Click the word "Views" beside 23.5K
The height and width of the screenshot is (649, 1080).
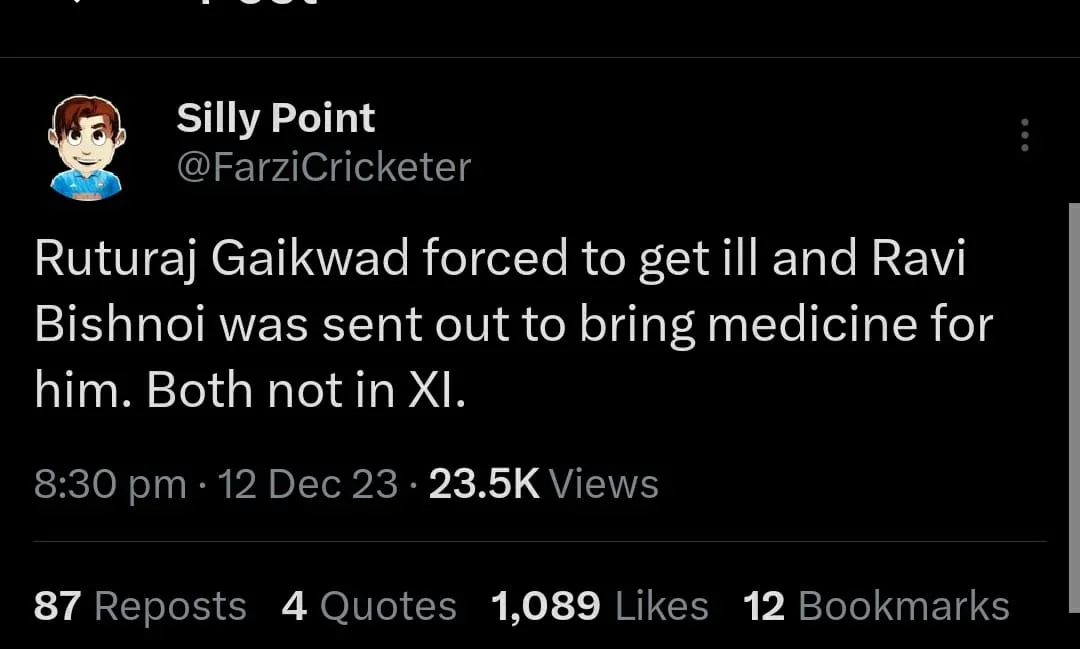[x=604, y=484]
